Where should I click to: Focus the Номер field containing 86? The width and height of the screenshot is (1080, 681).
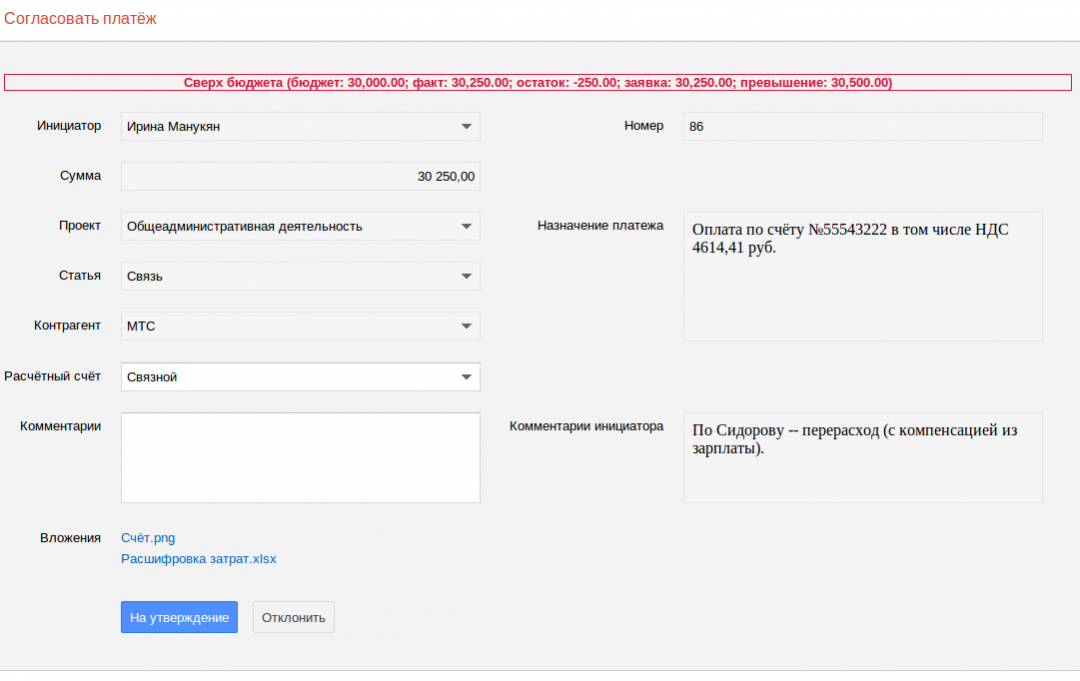point(862,126)
